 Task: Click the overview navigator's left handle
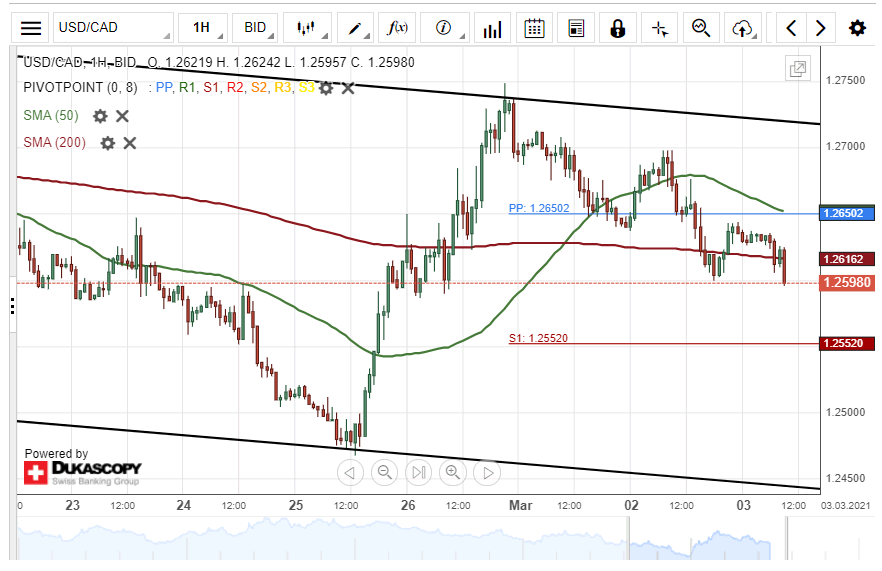point(629,538)
